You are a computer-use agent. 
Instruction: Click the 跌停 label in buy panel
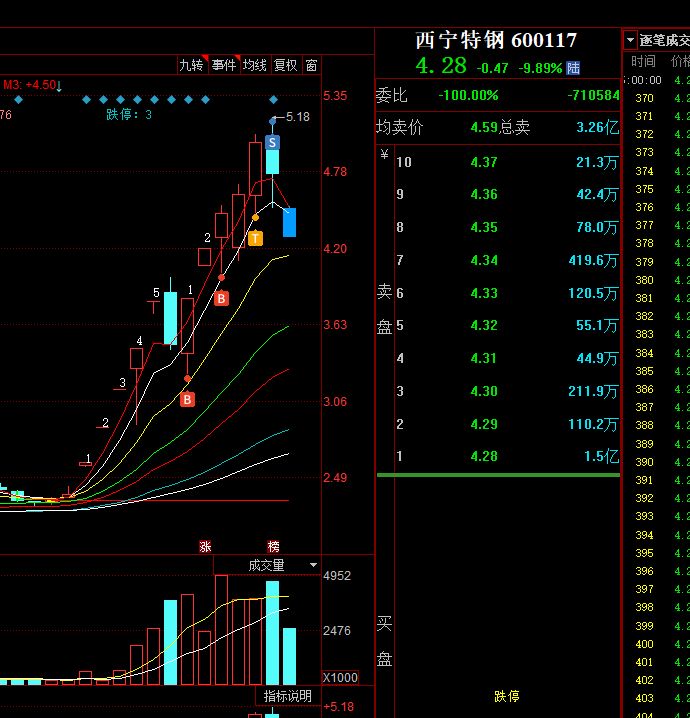(507, 696)
